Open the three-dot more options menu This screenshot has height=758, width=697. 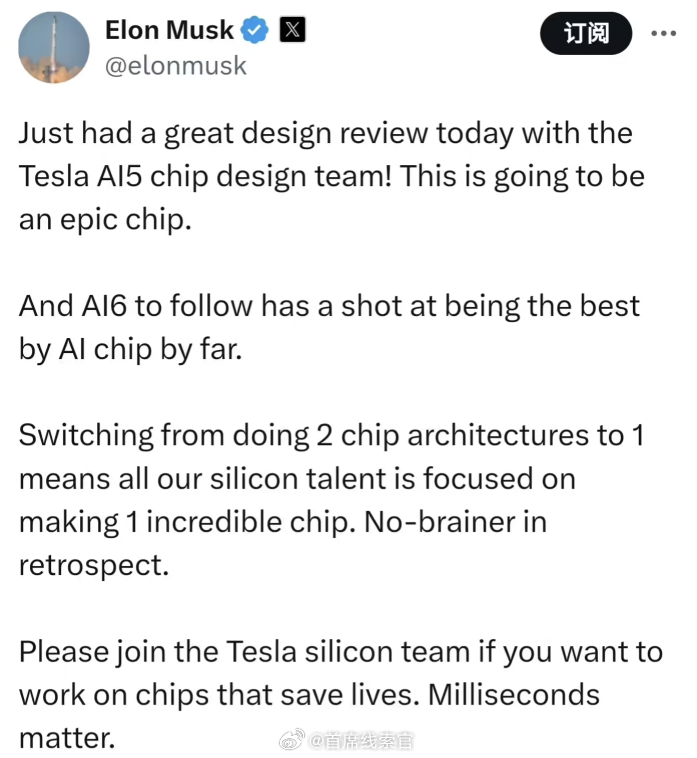[x=663, y=33]
